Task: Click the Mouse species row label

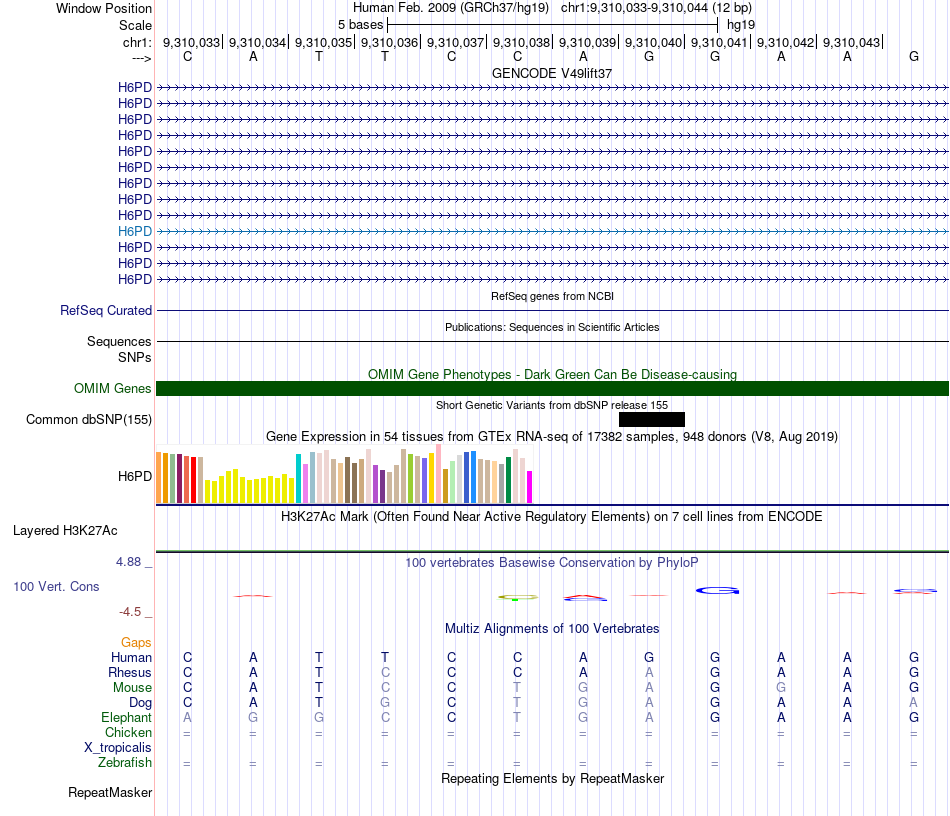Action: (132, 688)
